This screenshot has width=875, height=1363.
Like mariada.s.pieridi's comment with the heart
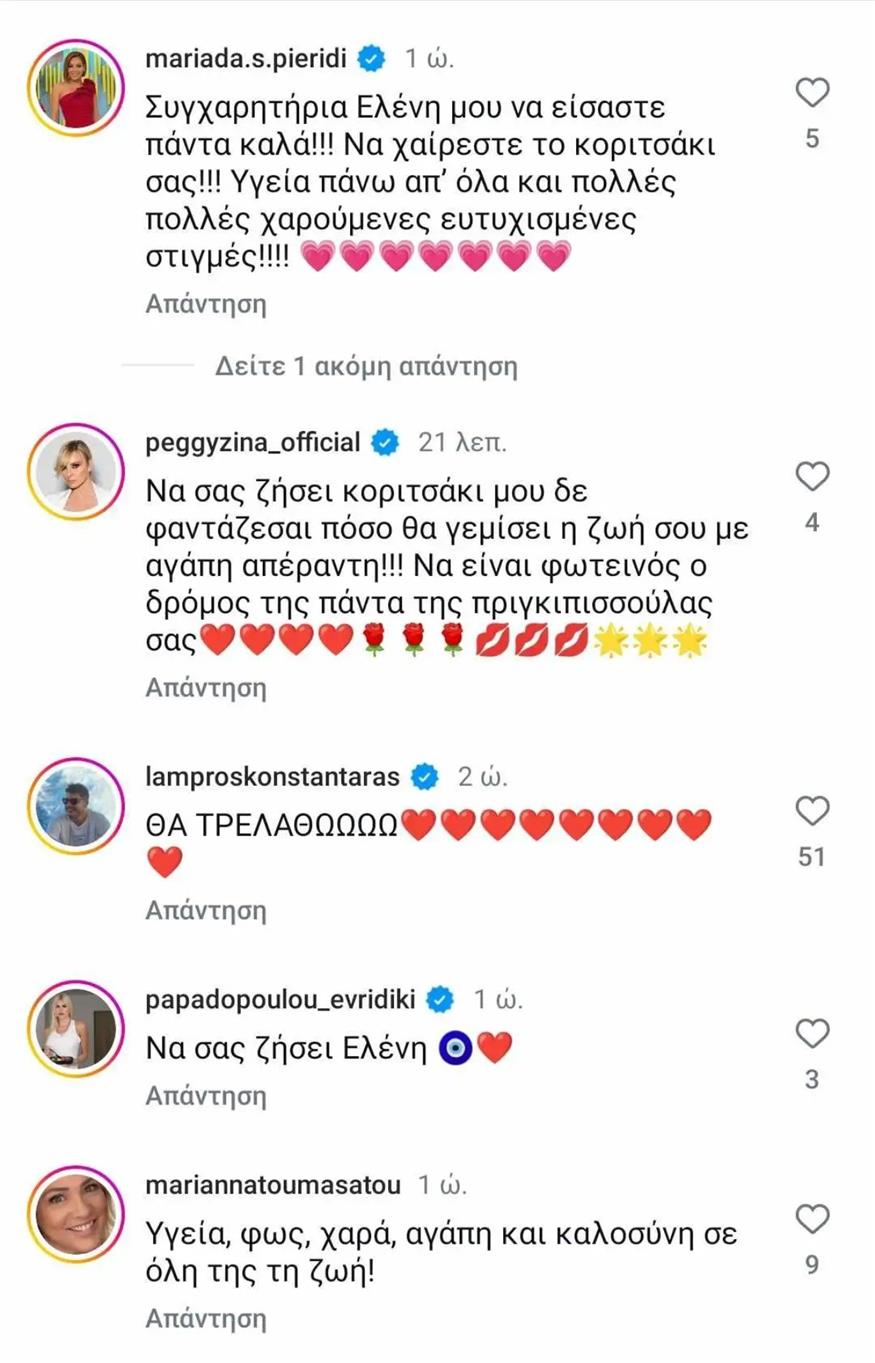[812, 93]
